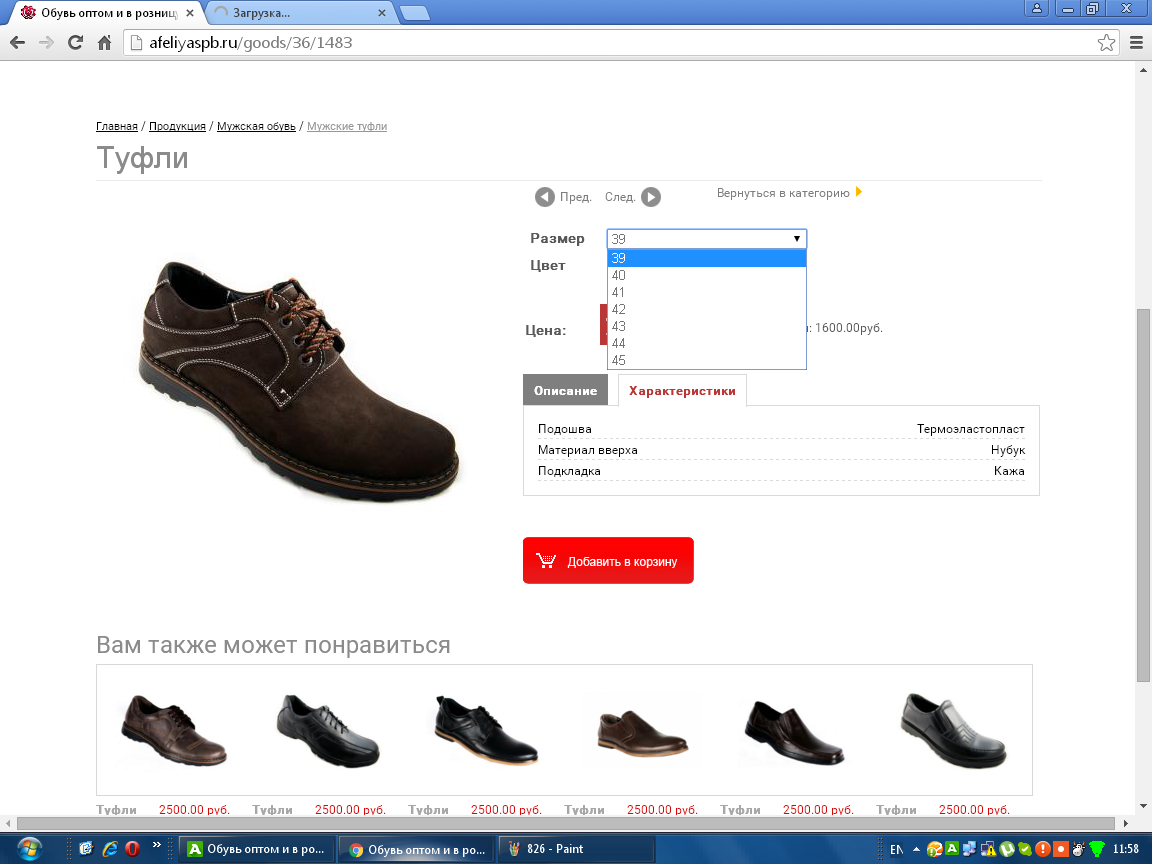The width and height of the screenshot is (1152, 864).
Task: Bookmark this page with the star icon
Action: pos(1106,43)
